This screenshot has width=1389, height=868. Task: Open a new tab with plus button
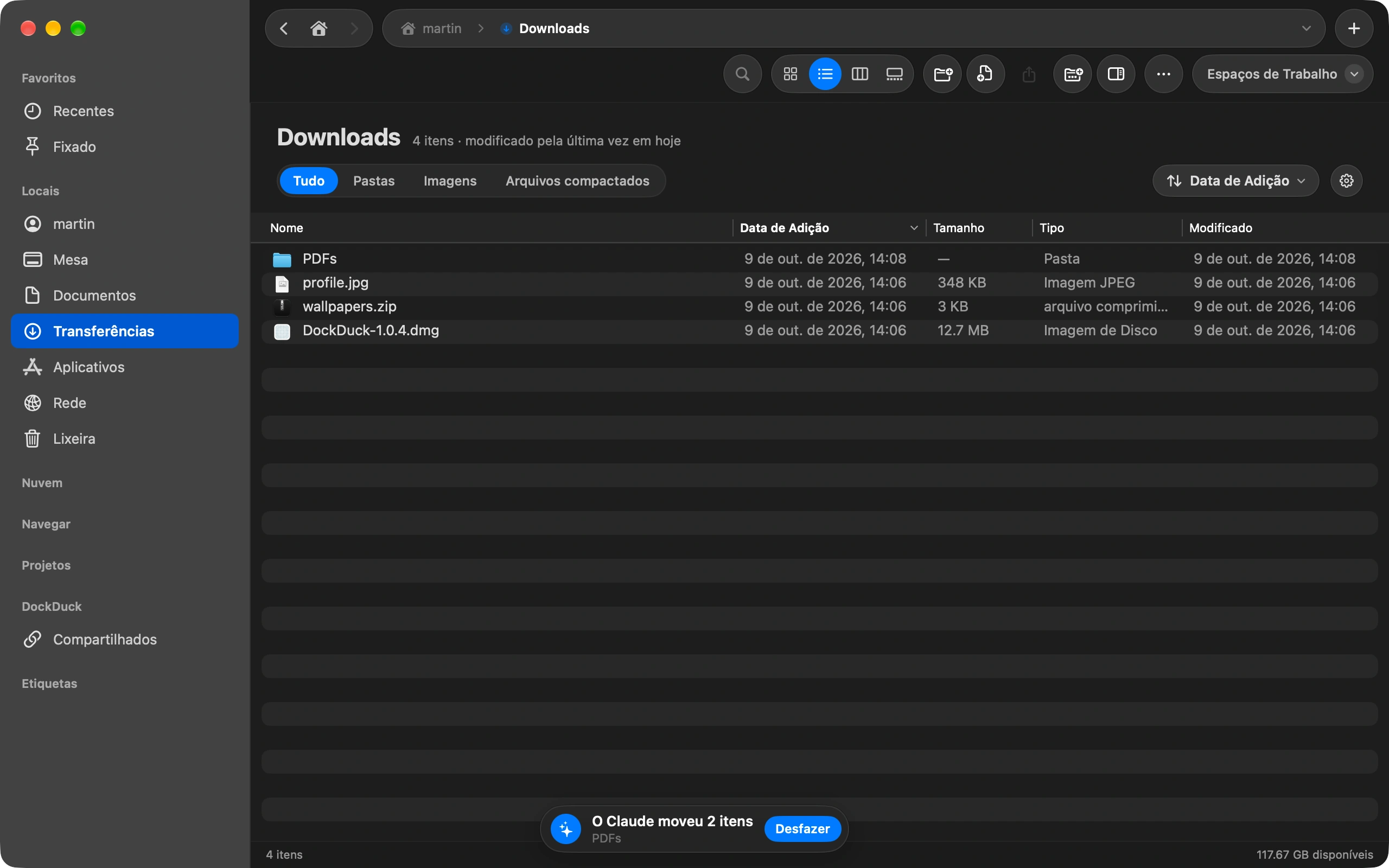coord(1353,28)
